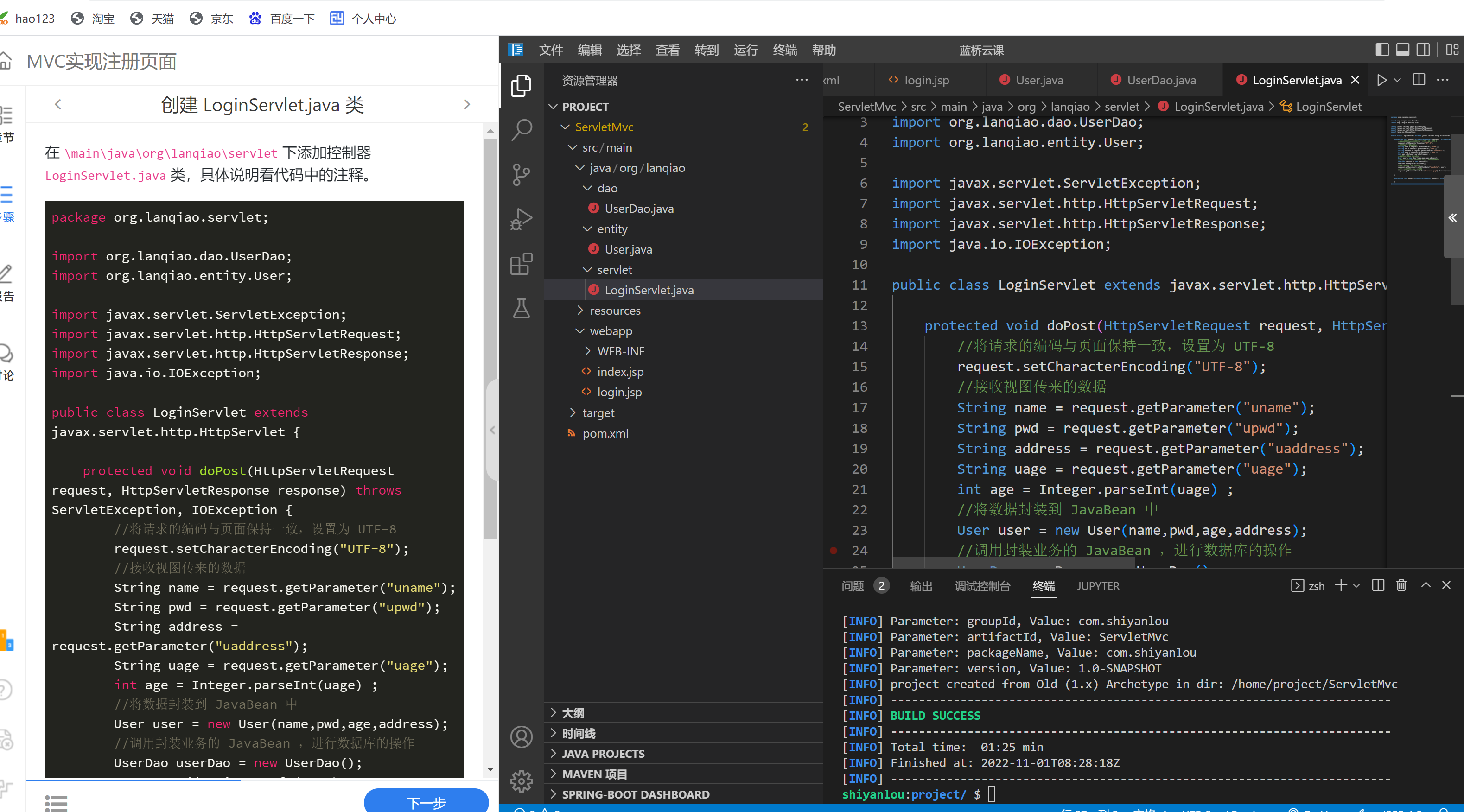The height and width of the screenshot is (812, 1464).
Task: Toggle the primary sidebar layout button
Action: click(1382, 50)
